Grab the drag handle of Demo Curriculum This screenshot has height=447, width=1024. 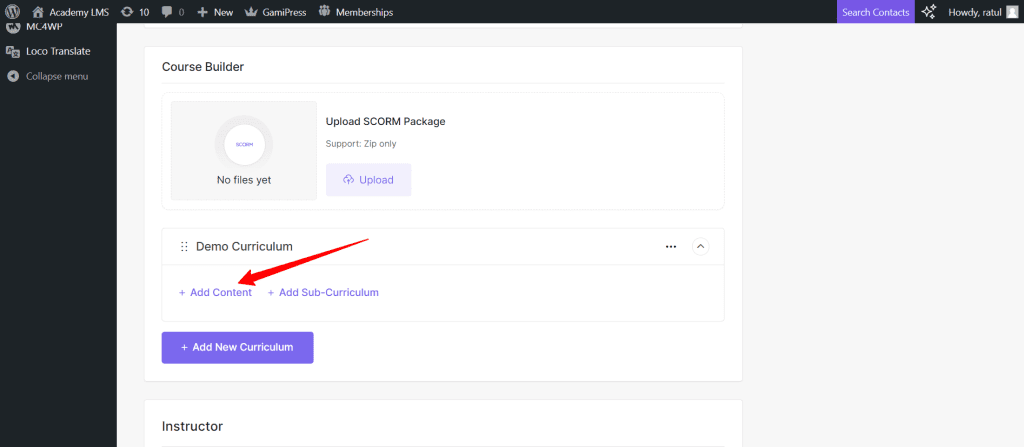pos(184,246)
